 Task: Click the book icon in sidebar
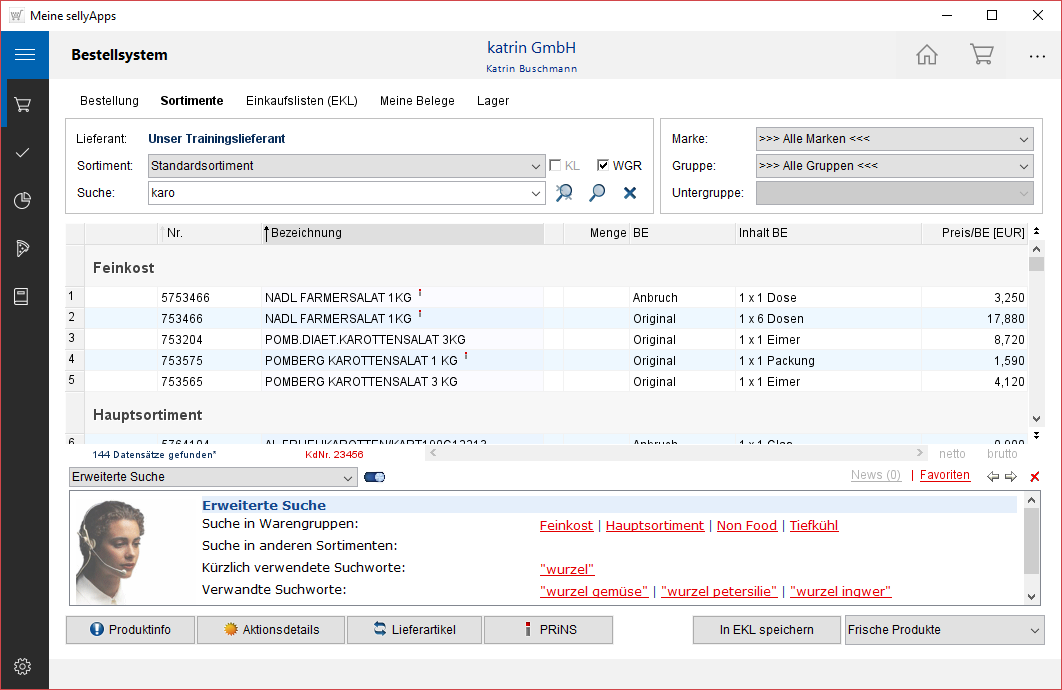click(23, 296)
